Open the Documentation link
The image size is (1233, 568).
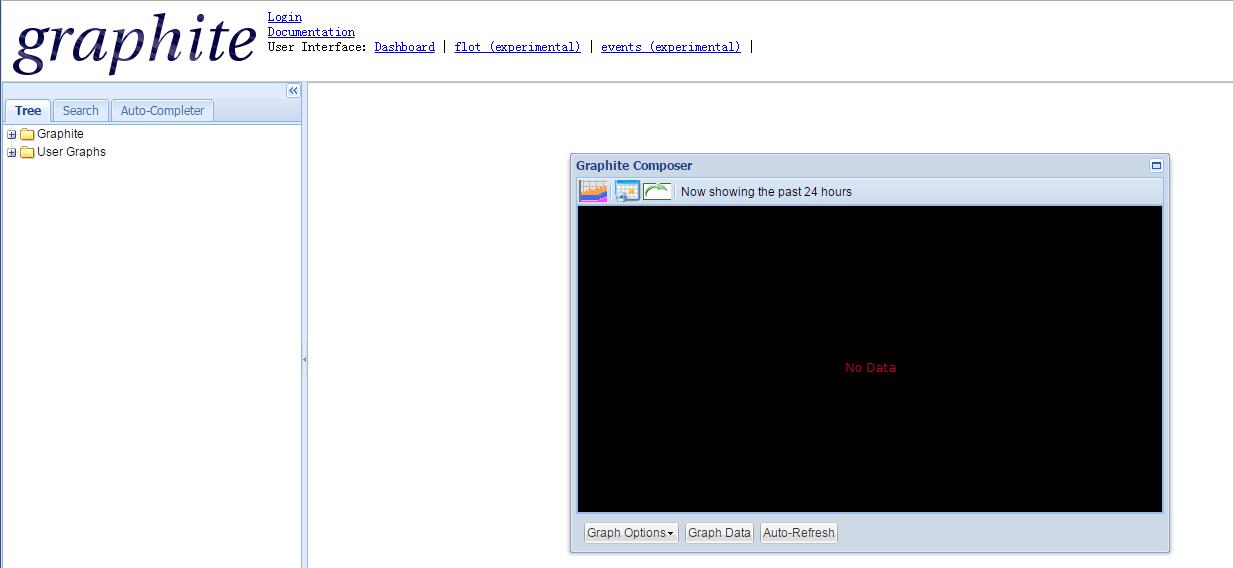point(311,32)
